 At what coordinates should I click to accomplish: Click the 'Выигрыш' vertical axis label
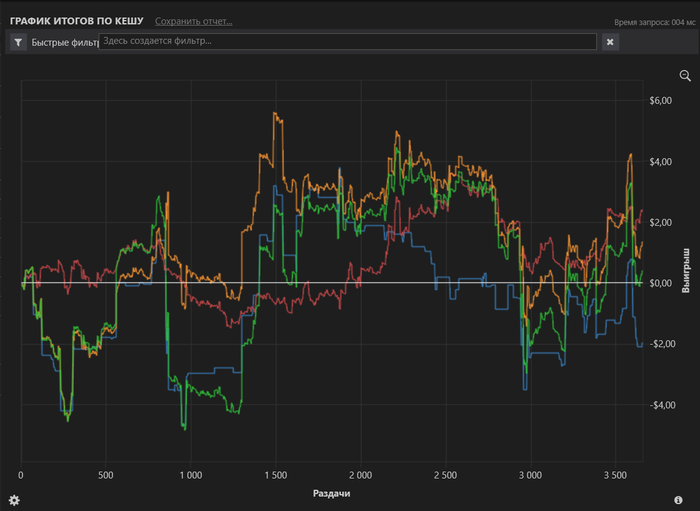click(686, 268)
